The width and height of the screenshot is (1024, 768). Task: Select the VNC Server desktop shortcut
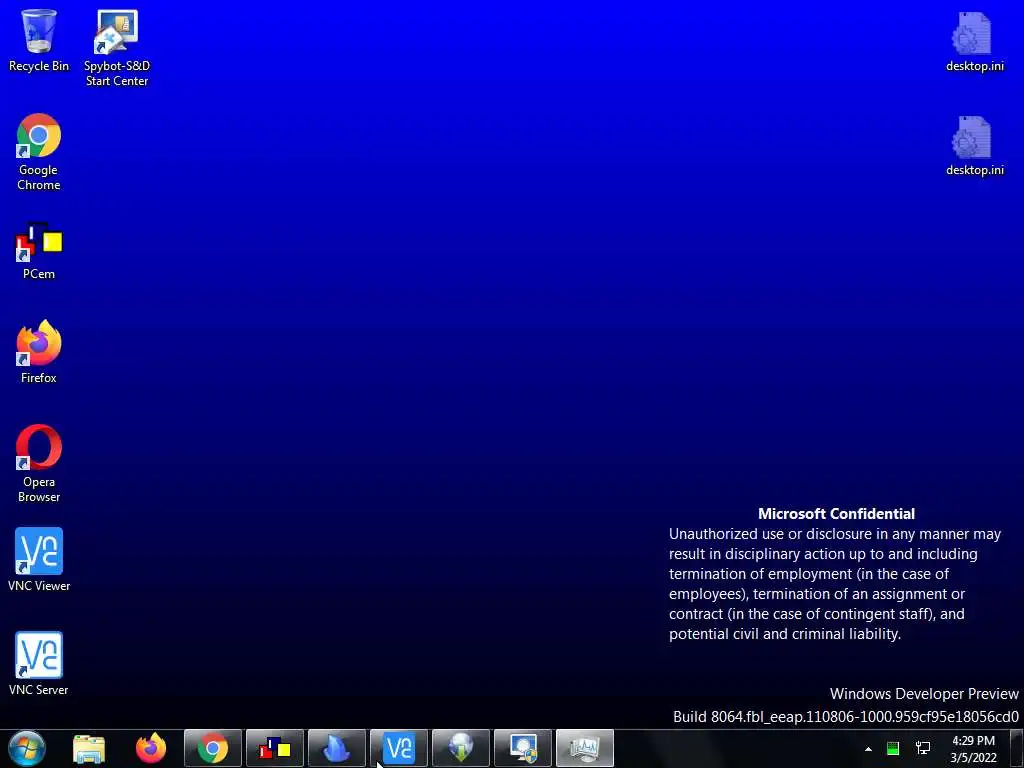point(39,664)
